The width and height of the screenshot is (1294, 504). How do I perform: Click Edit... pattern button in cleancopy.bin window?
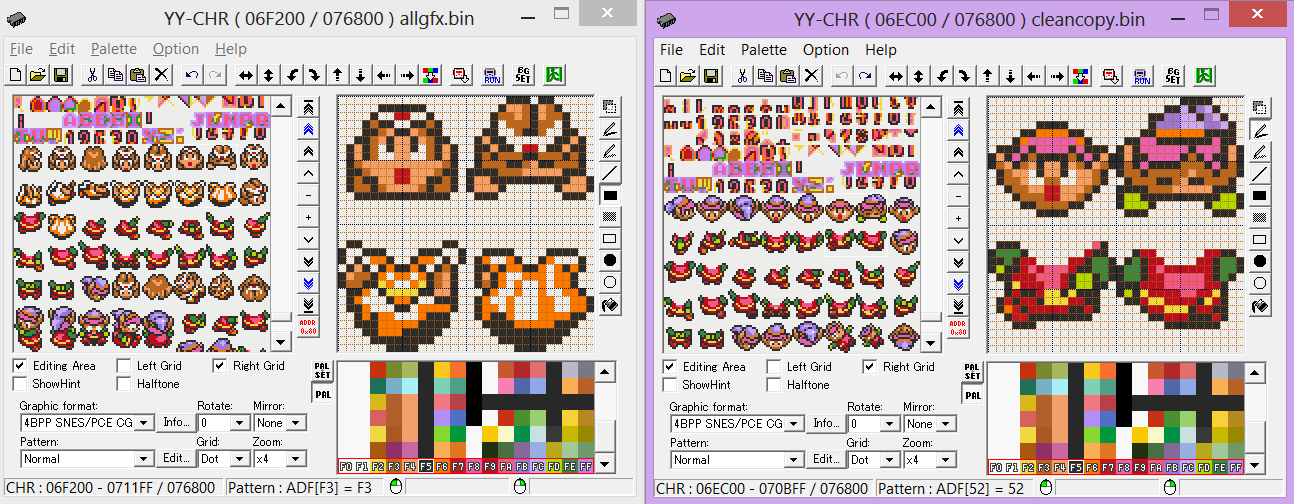(825, 460)
